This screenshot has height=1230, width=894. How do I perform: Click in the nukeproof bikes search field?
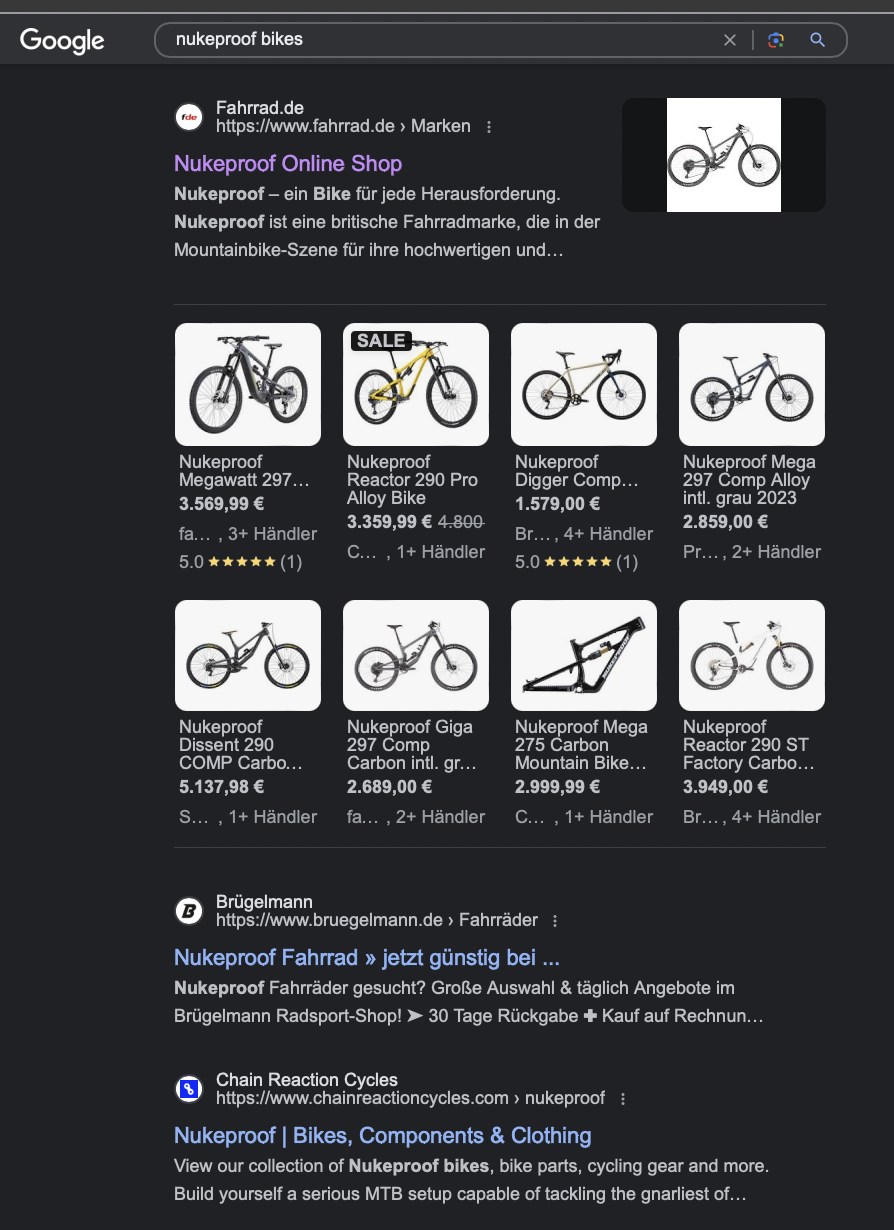pyautogui.click(x=440, y=40)
